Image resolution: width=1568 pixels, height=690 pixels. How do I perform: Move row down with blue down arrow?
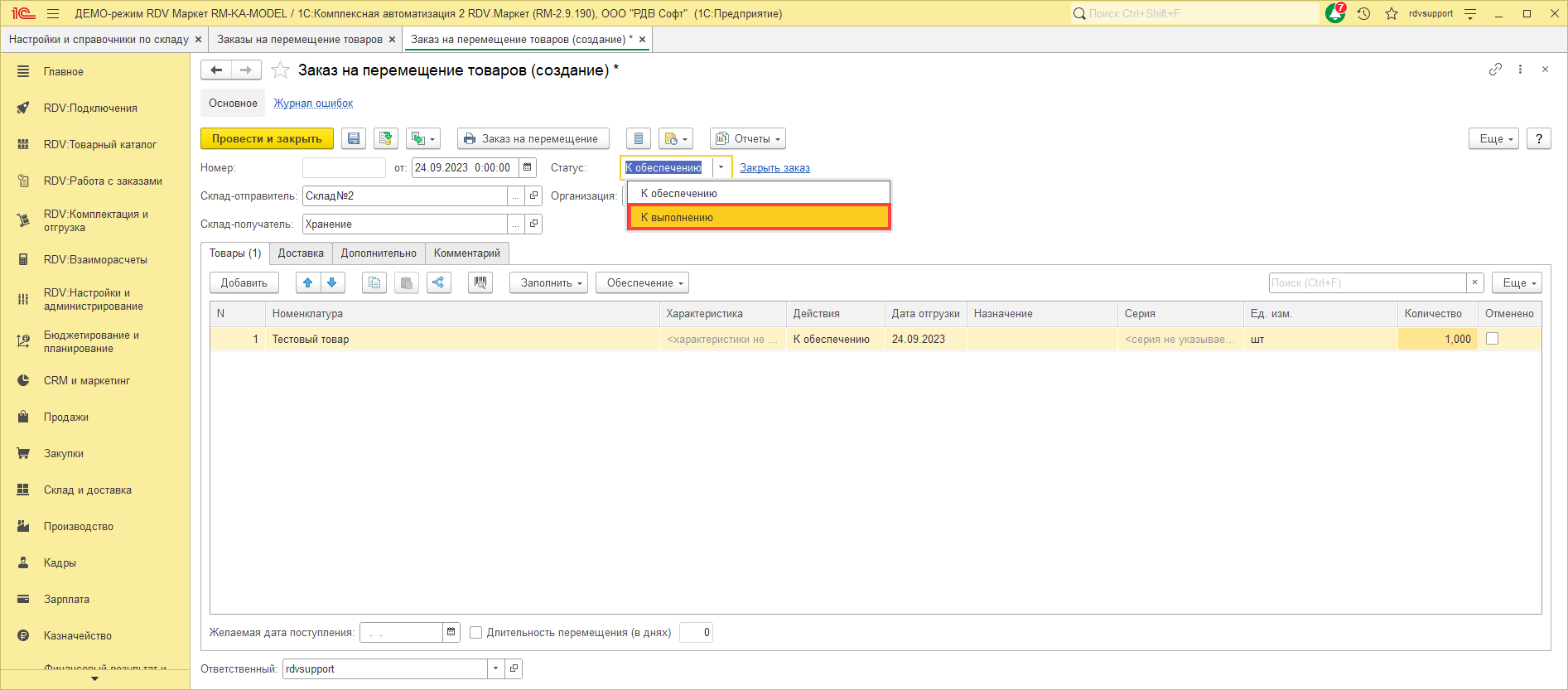click(x=332, y=282)
